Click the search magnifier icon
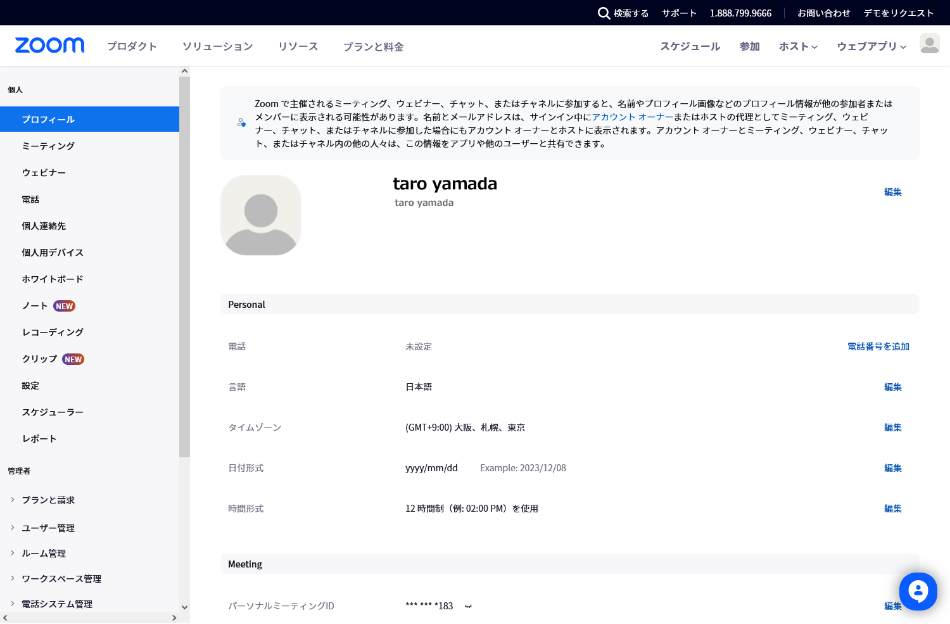This screenshot has height=624, width=950. coord(603,13)
